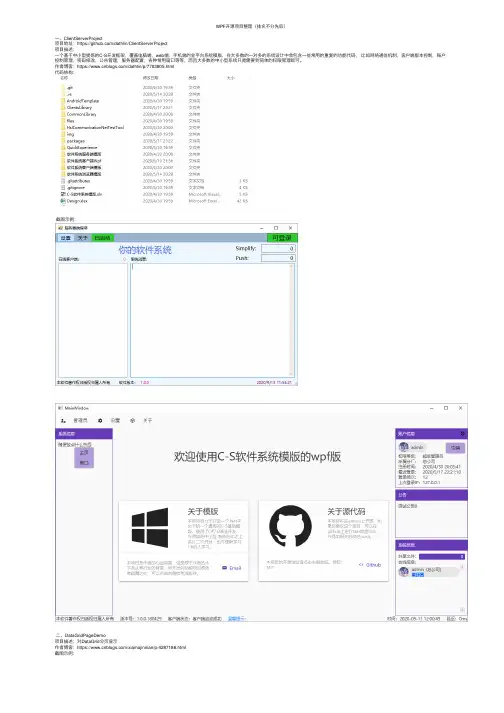Click the .gitattributes file icon
This screenshot has height=713, width=504.
pyautogui.click(x=63, y=181)
